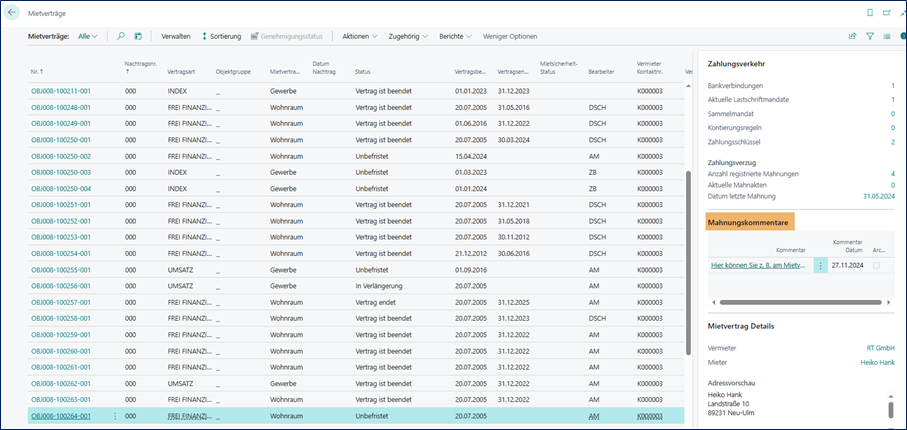The image size is (907, 430).
Task: Open the Berichte dropdown menu
Action: point(456,36)
